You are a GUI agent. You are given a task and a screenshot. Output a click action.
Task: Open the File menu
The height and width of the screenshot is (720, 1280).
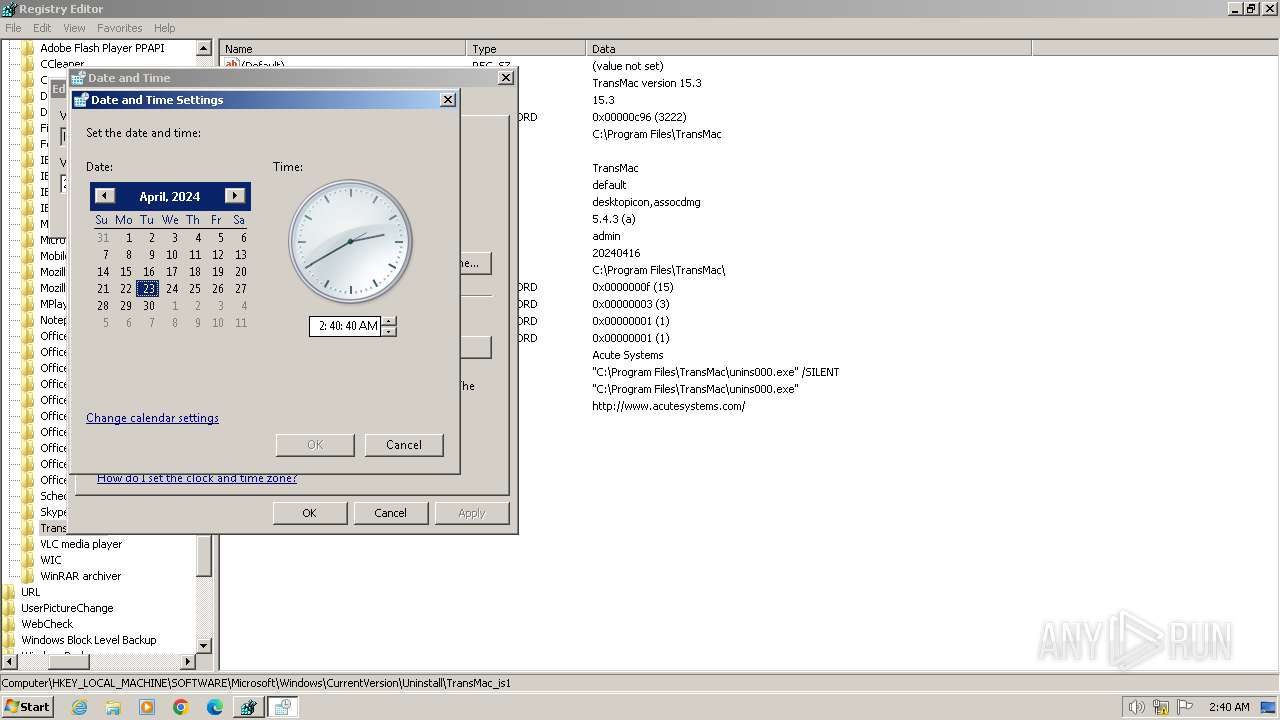(13, 28)
